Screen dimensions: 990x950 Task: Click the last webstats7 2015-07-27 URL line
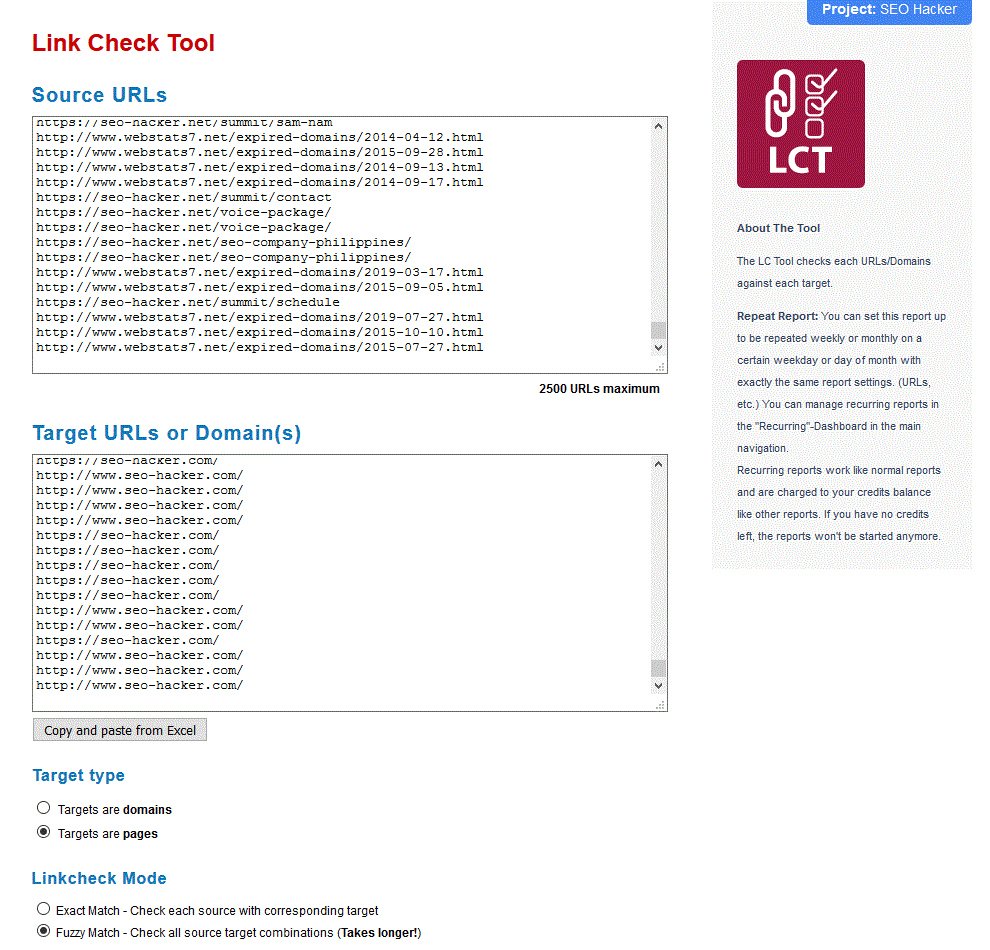[259, 347]
